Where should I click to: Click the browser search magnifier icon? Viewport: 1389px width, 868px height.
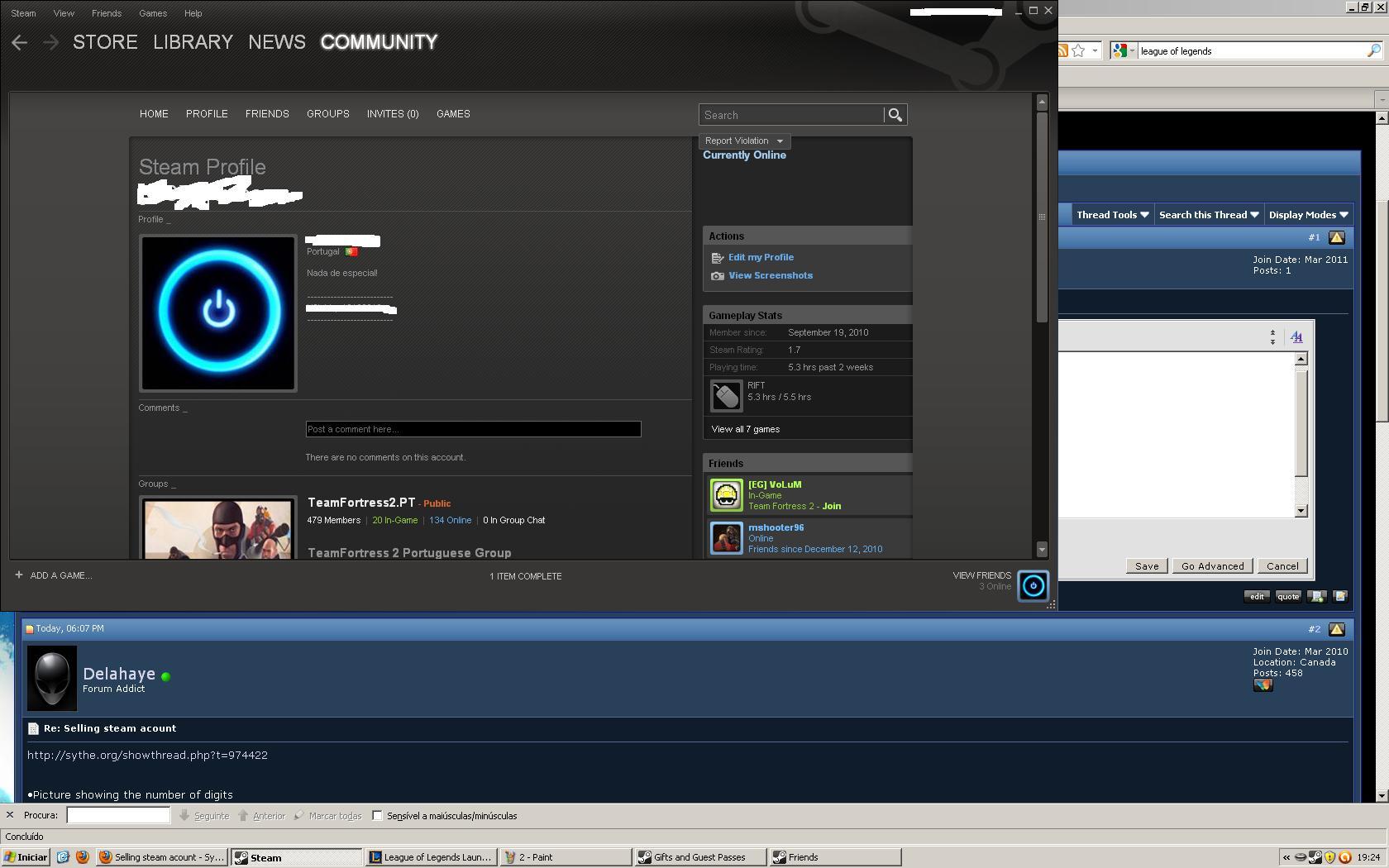[1373, 50]
